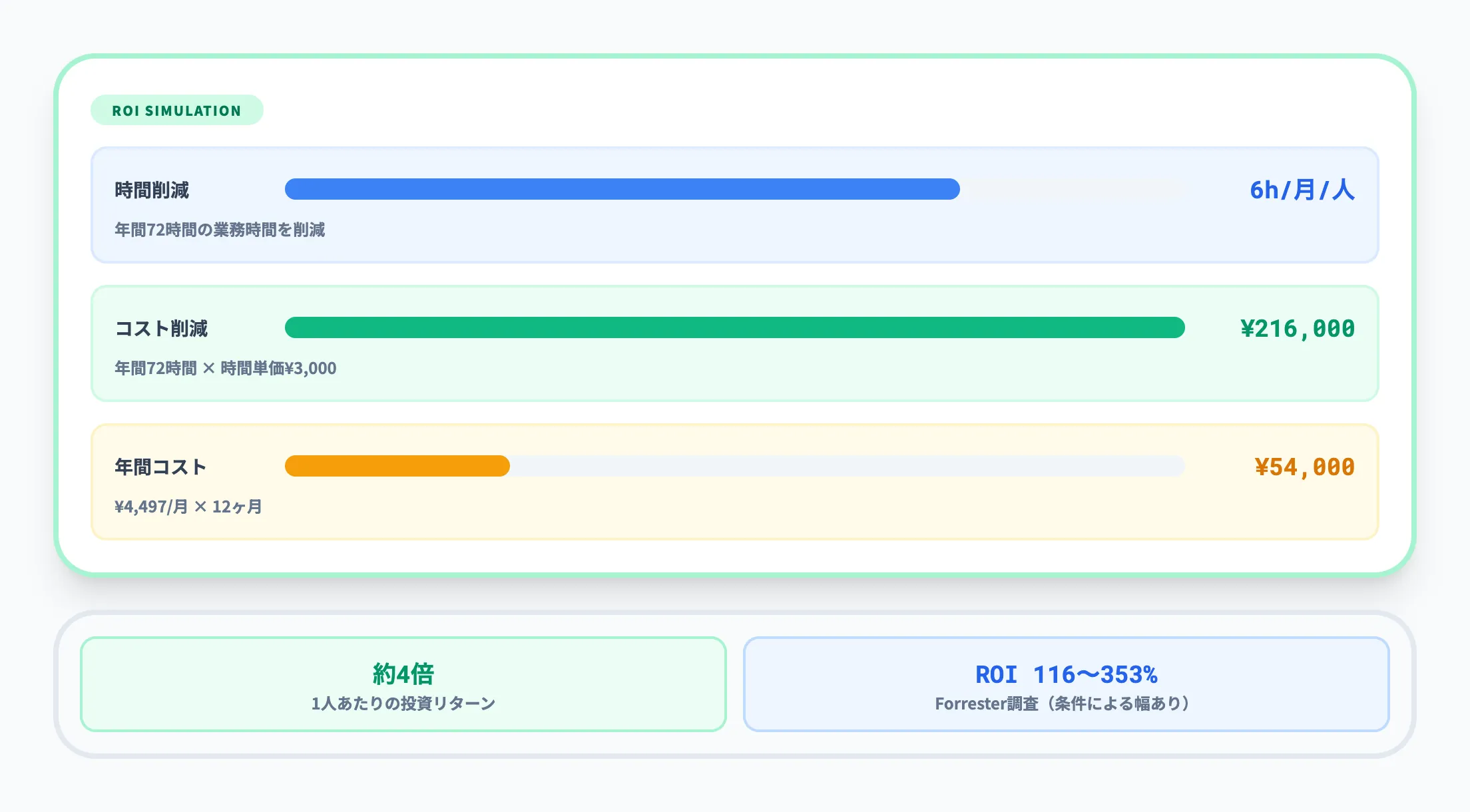Click the ROI 116〜353% heading
This screenshot has height=812, width=1470.
point(1066,675)
